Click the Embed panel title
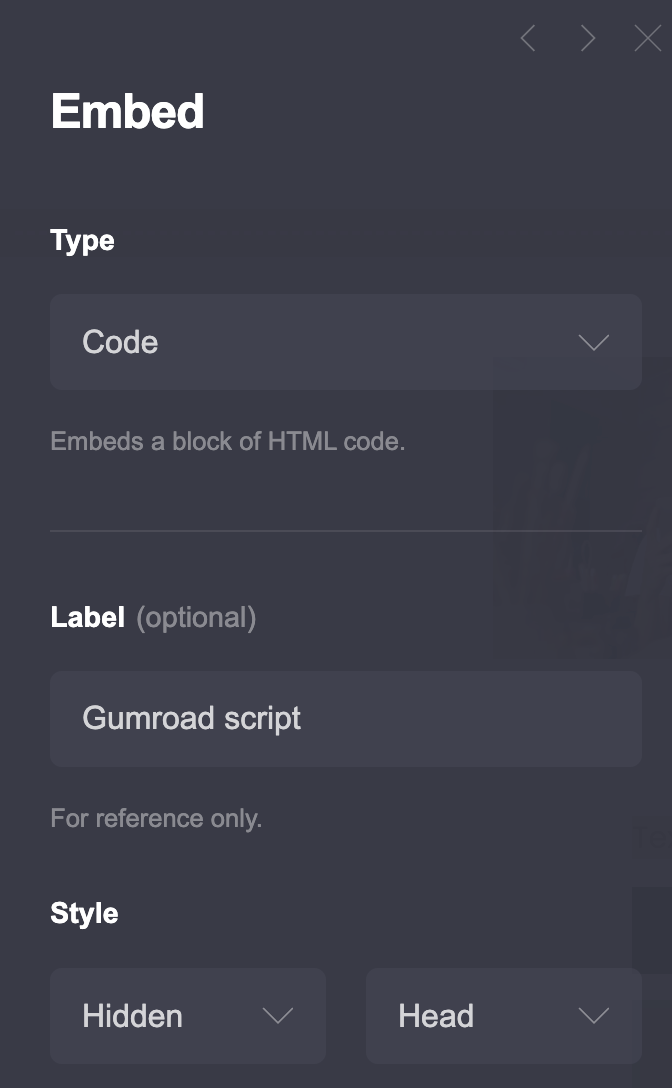Image resolution: width=672 pixels, height=1088 pixels. coord(128,111)
